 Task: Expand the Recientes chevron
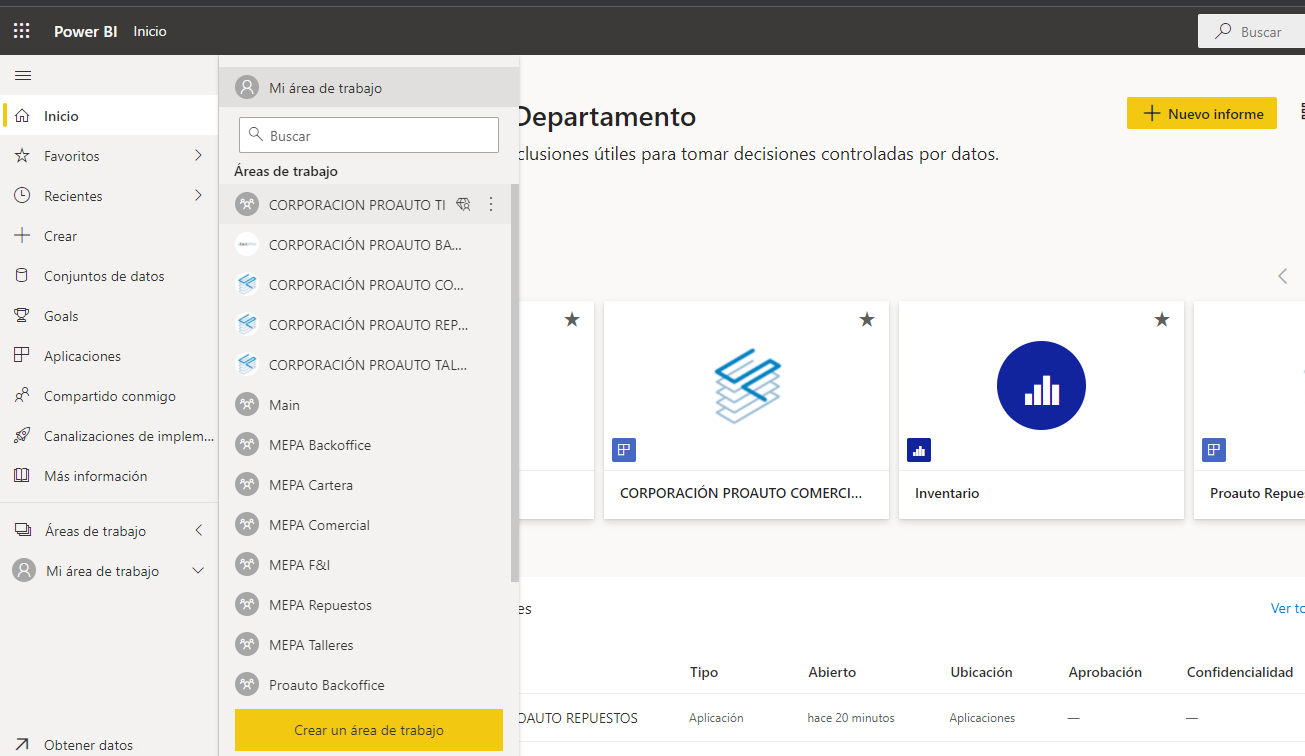click(198, 196)
